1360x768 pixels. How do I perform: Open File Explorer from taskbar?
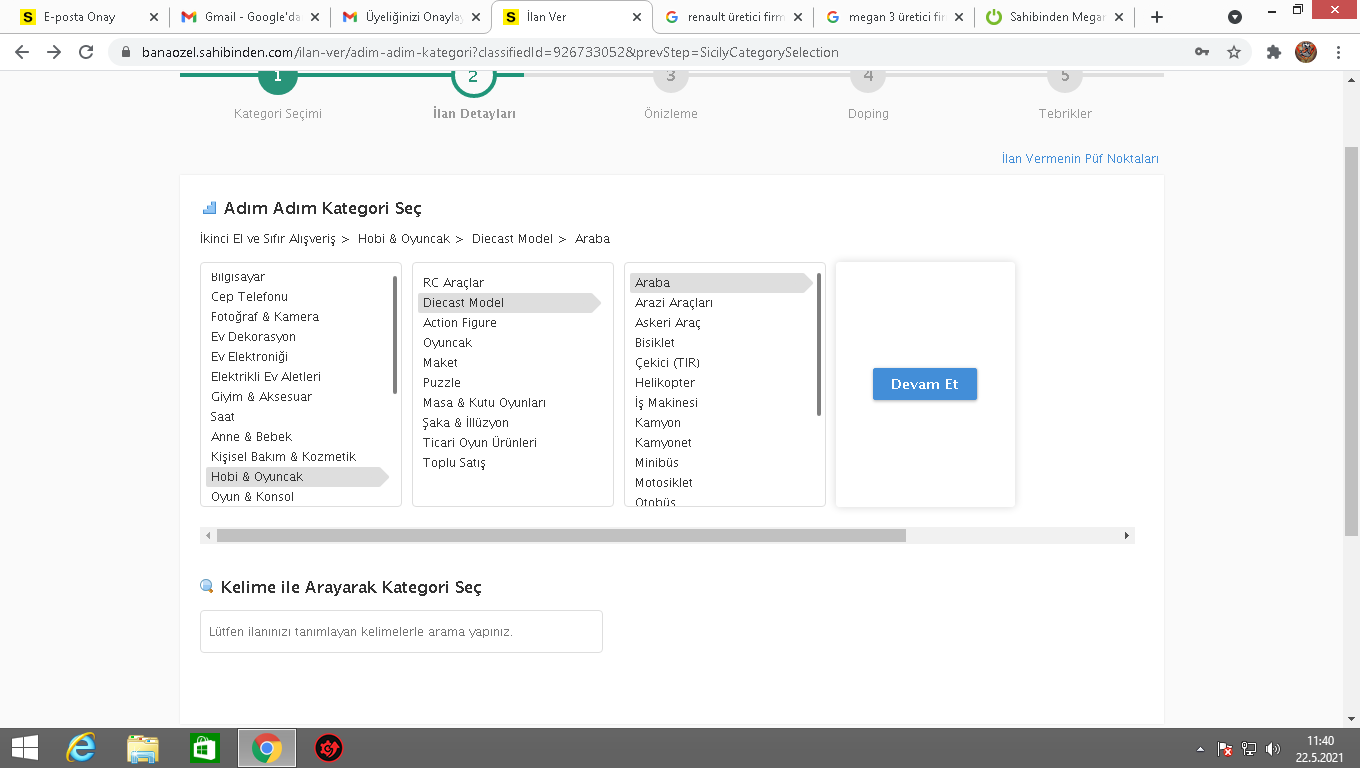point(143,748)
